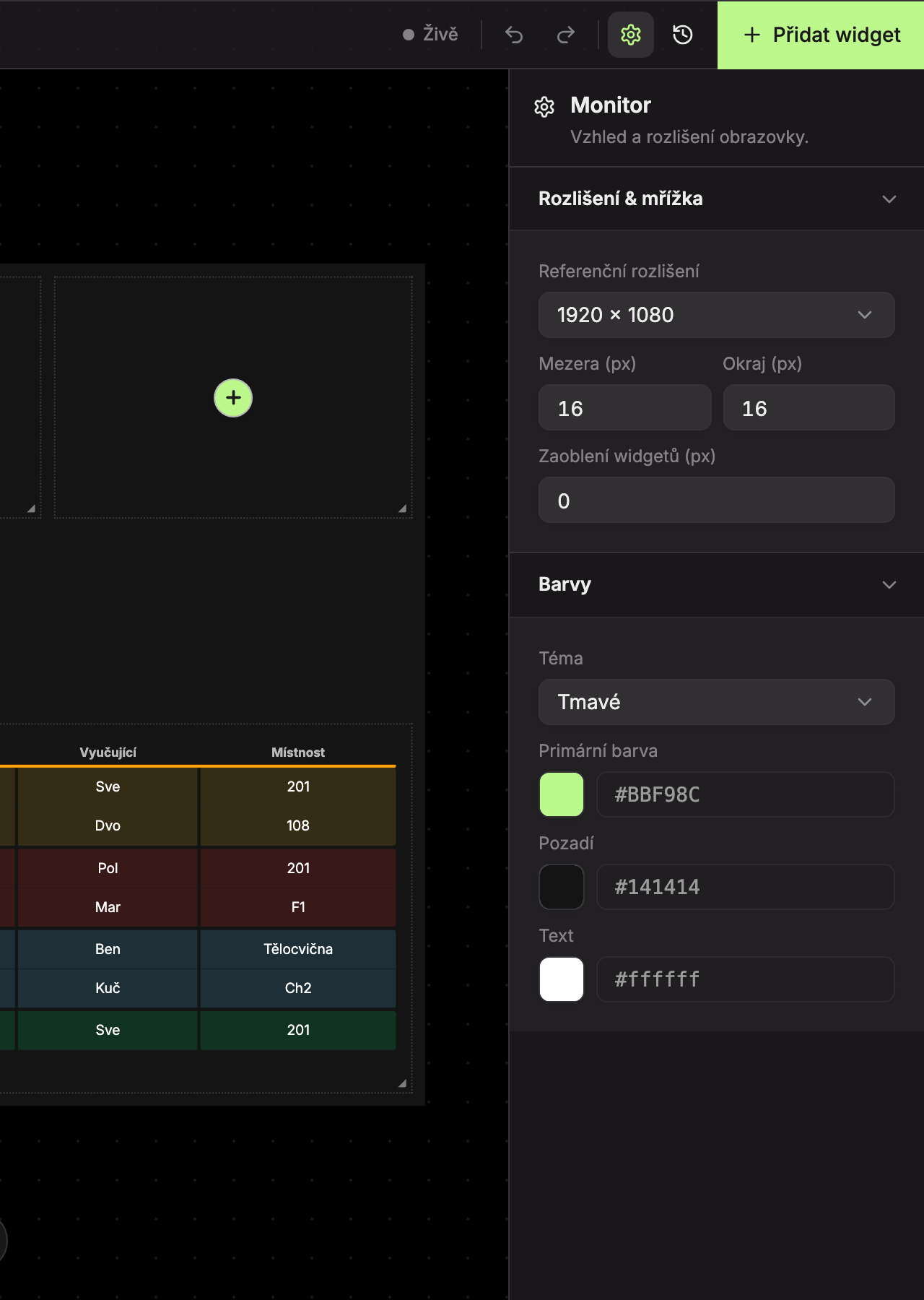Click the redo arrow icon
Viewport: 924px width, 1300px height.
566,35
